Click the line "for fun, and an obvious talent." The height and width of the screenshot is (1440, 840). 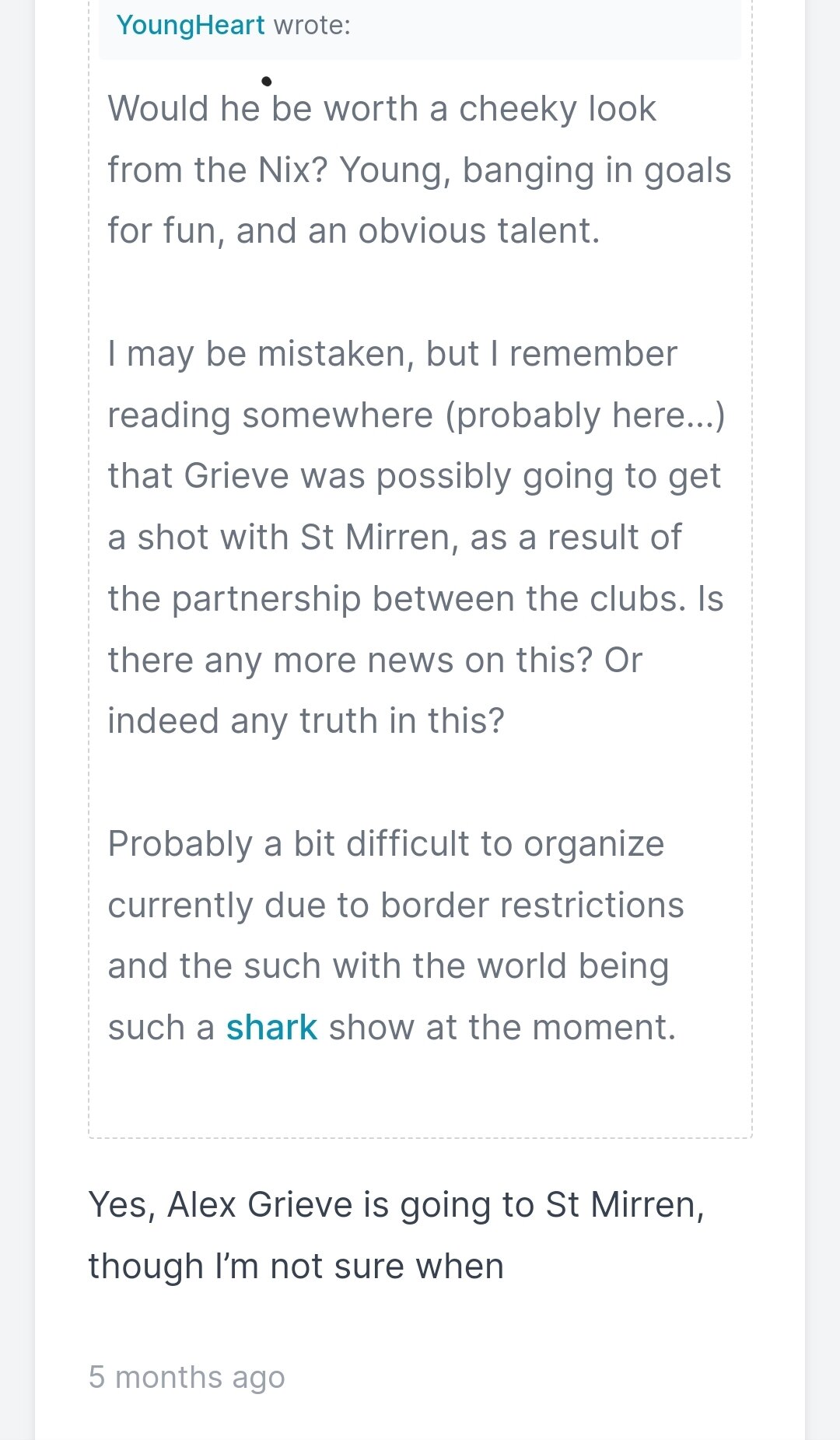point(354,231)
